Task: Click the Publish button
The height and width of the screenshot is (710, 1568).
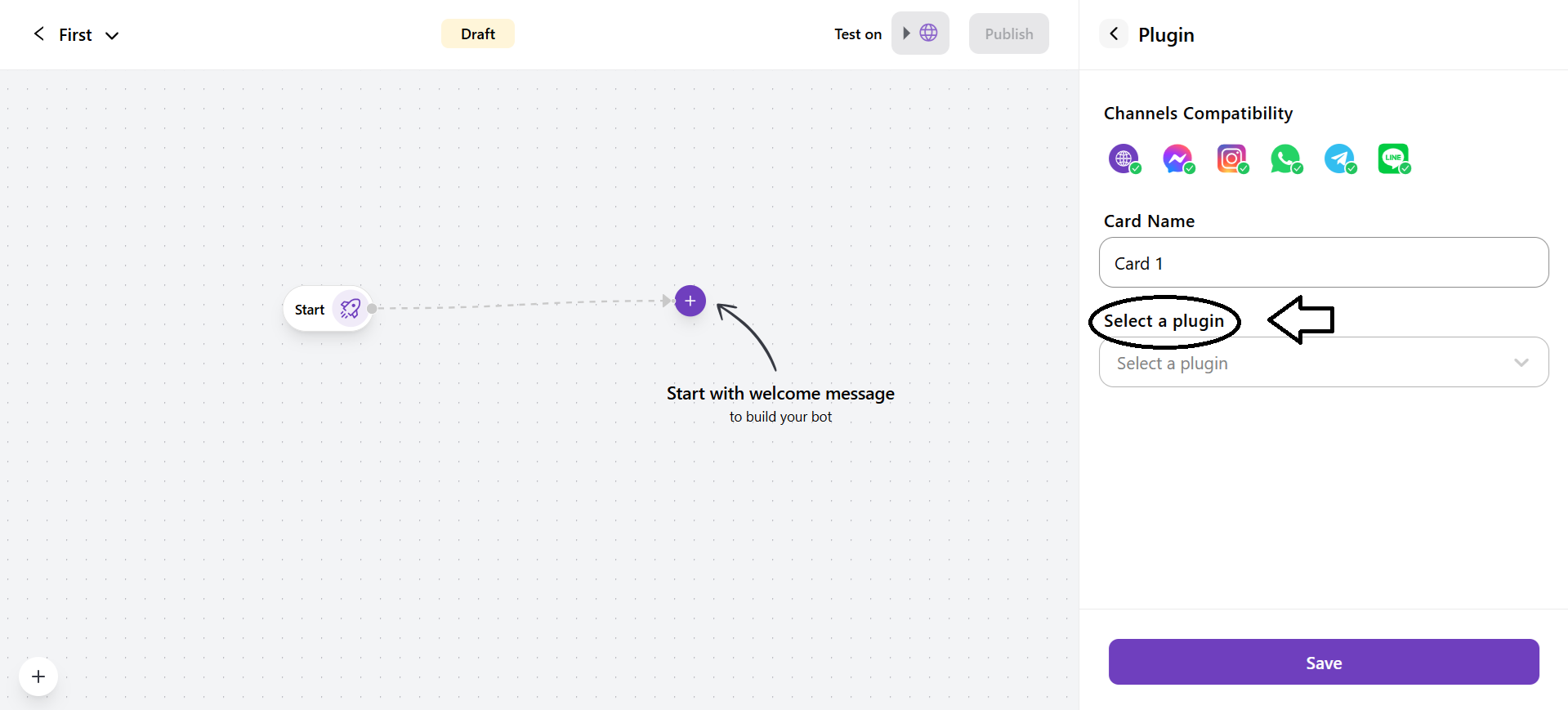Action: click(1008, 33)
